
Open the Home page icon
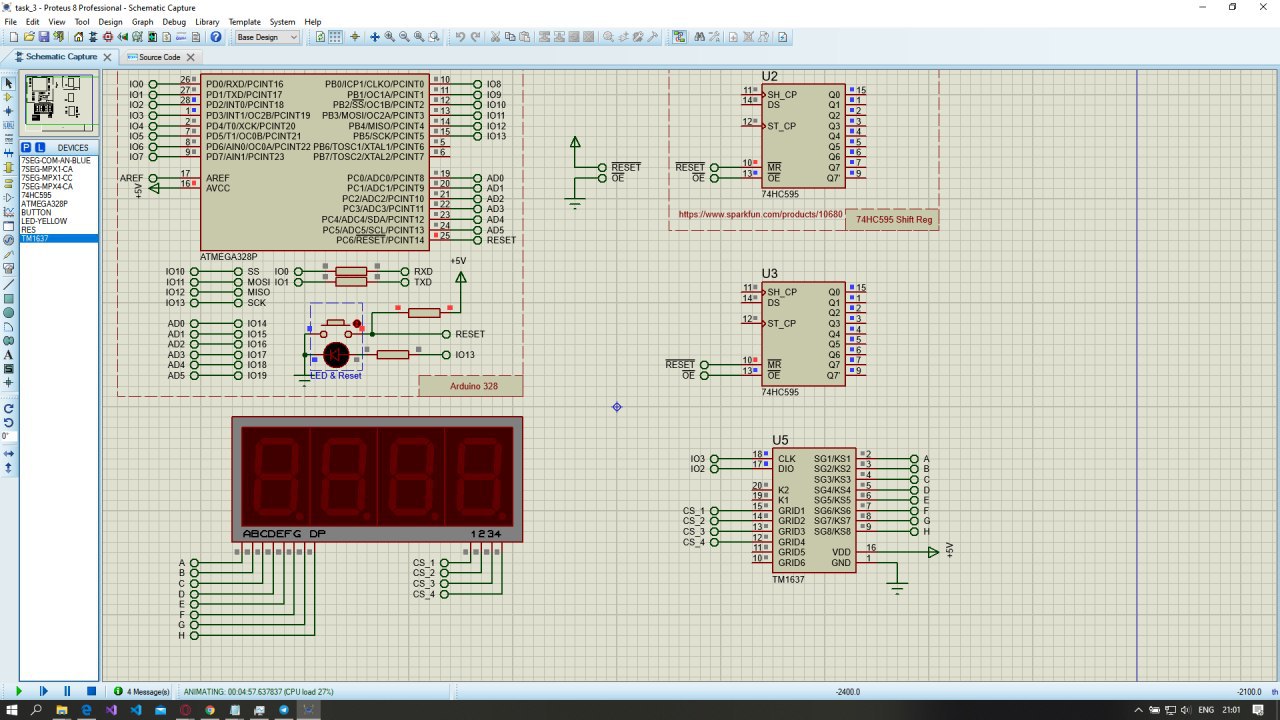pyautogui.click(x=79, y=37)
